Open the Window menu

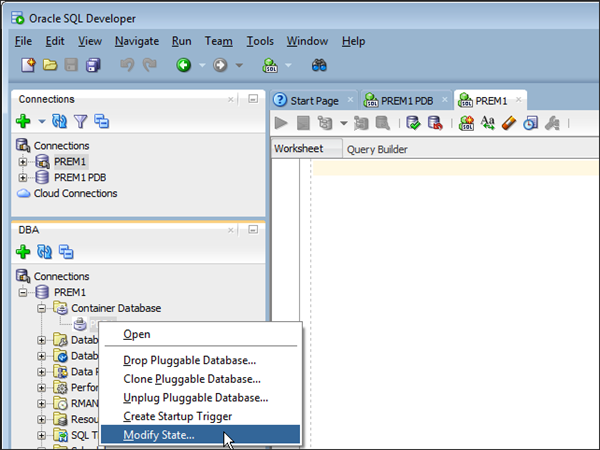click(x=307, y=41)
